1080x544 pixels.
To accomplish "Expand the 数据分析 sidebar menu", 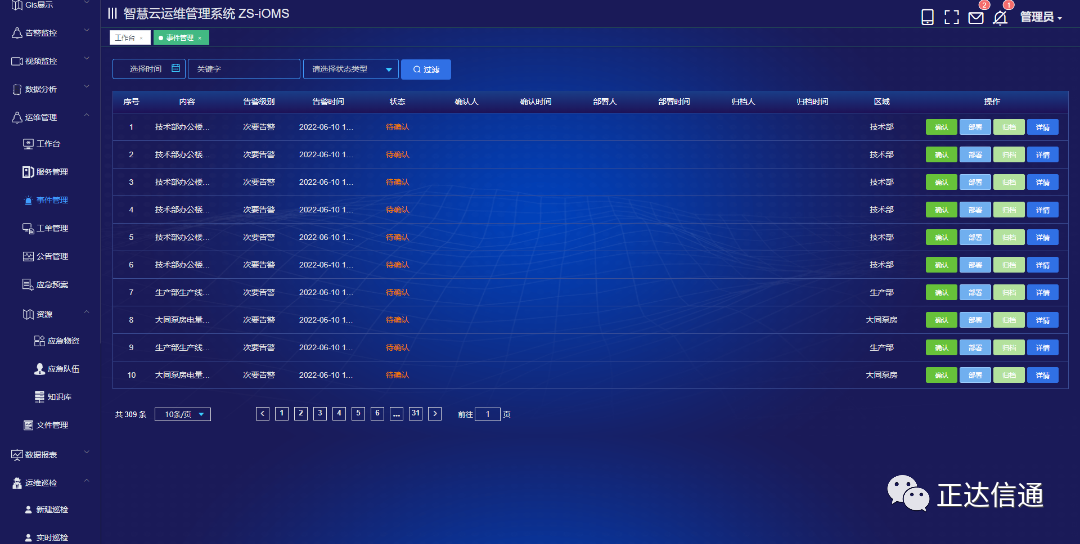I will (x=50, y=90).
